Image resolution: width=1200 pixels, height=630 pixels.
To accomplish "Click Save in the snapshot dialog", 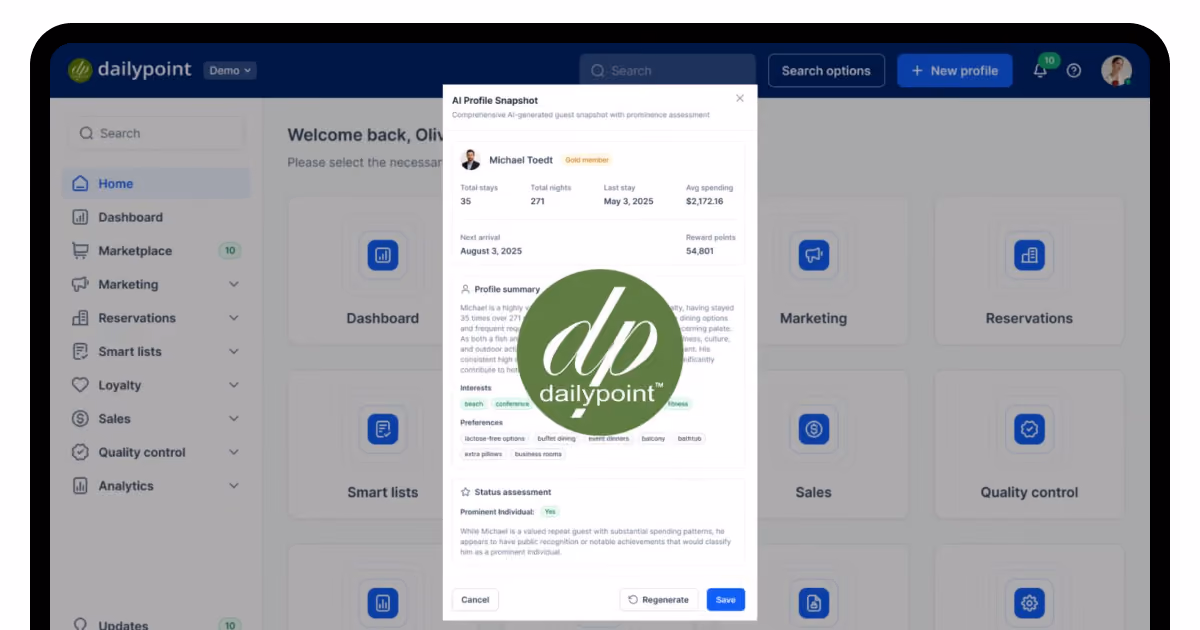I will (x=726, y=600).
